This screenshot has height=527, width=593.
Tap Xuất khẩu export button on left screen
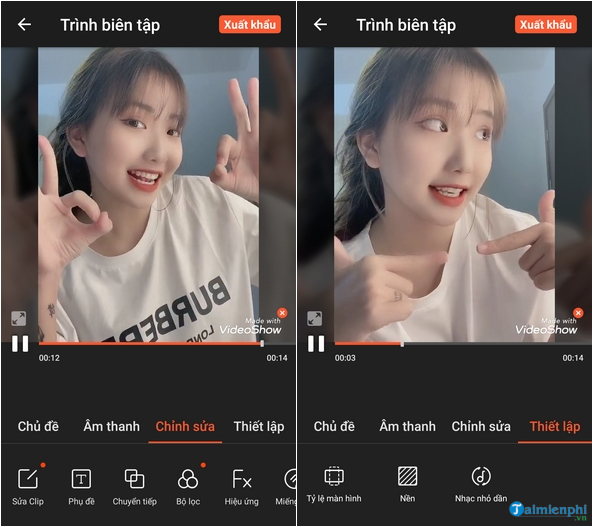250,25
